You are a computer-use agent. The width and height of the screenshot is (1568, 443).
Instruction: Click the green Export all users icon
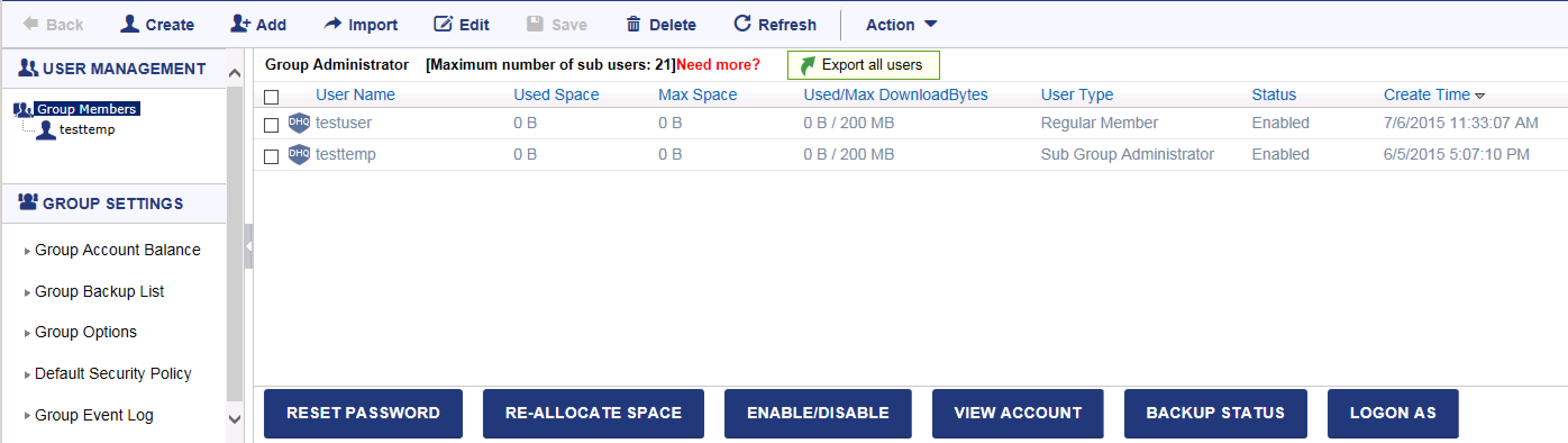(x=807, y=65)
